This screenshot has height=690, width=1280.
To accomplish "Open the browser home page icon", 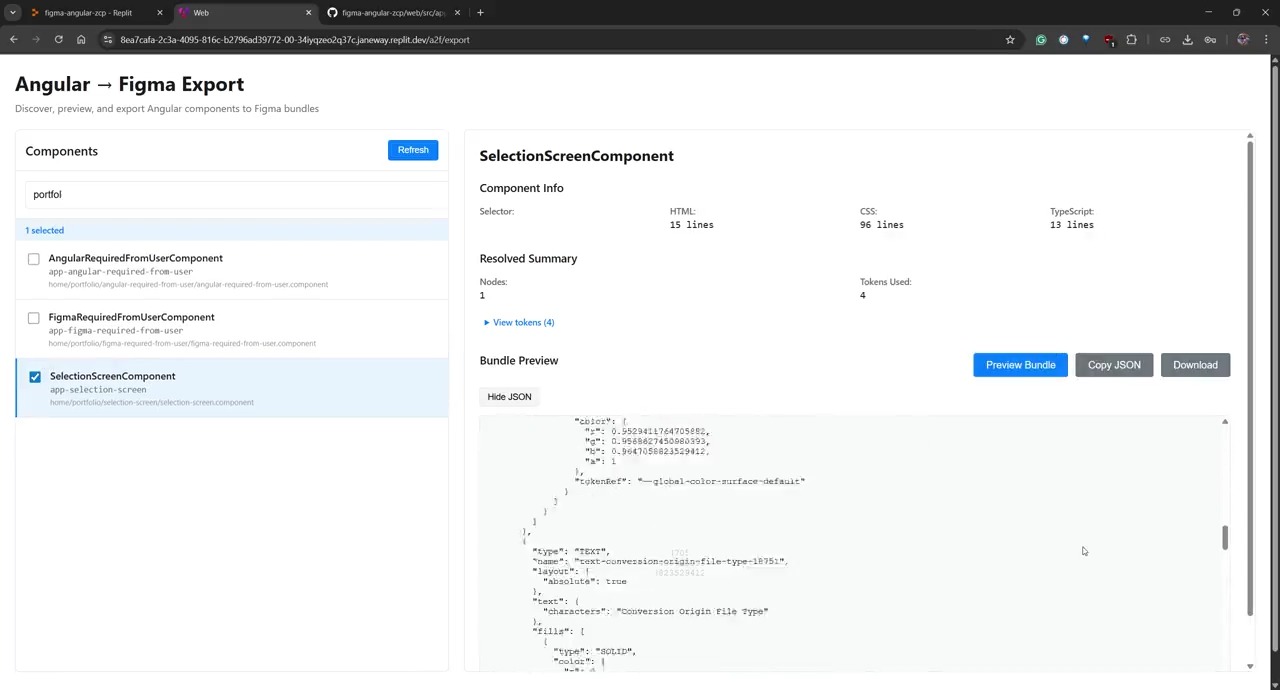I will coord(81,40).
